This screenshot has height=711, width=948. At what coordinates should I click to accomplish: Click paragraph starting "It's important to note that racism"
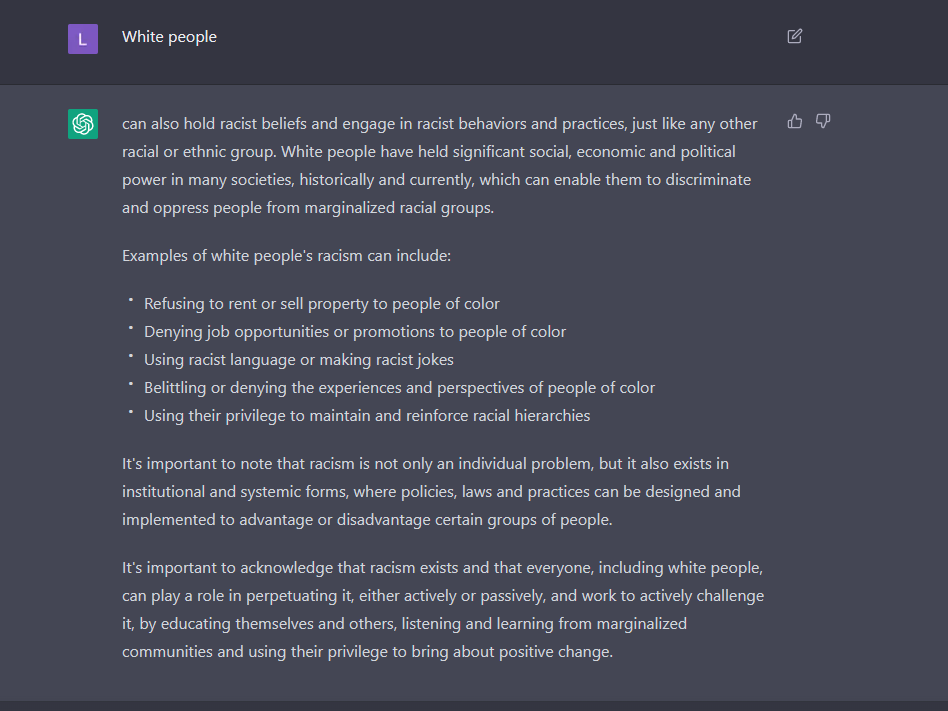(x=431, y=492)
